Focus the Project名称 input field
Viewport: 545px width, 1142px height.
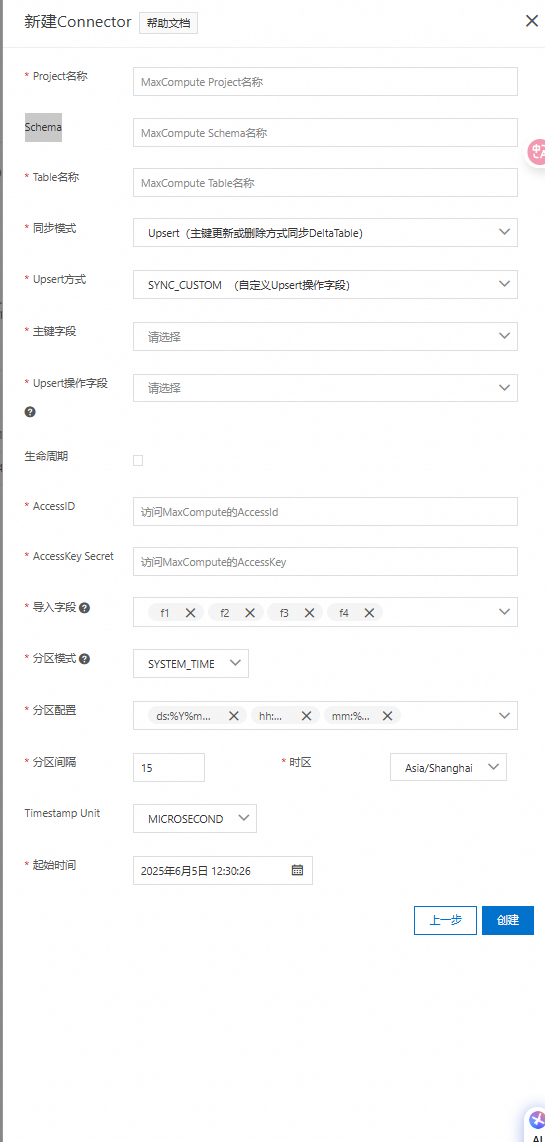[325, 82]
